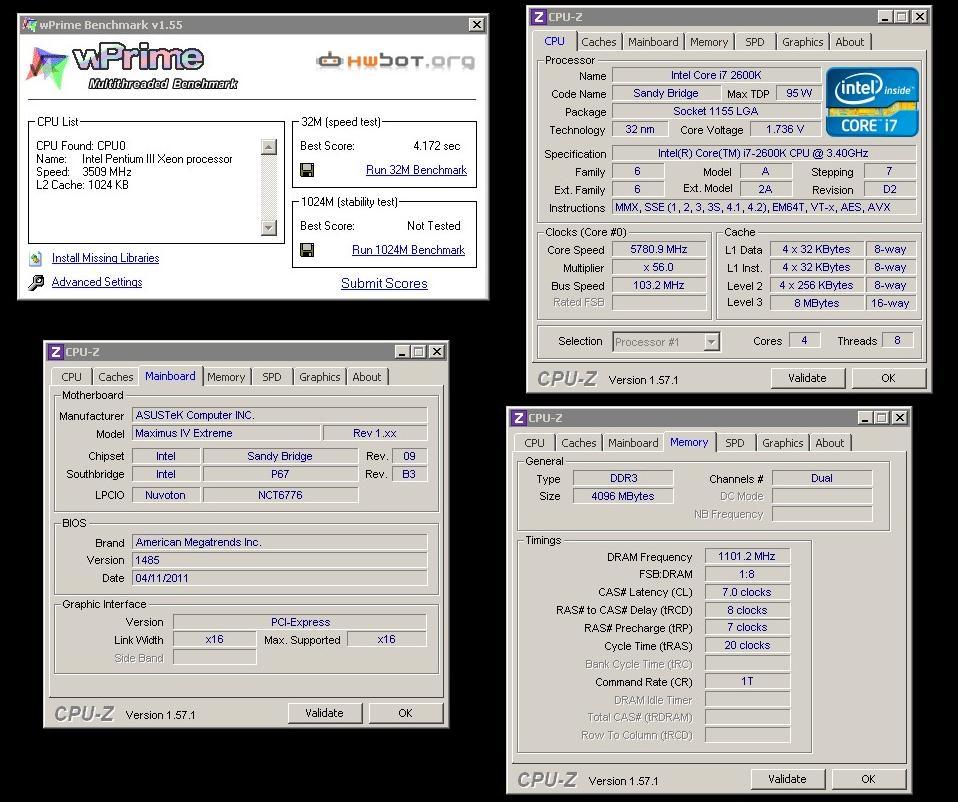
Task: Switch to Graphics tab in the CPU window
Action: pos(802,42)
